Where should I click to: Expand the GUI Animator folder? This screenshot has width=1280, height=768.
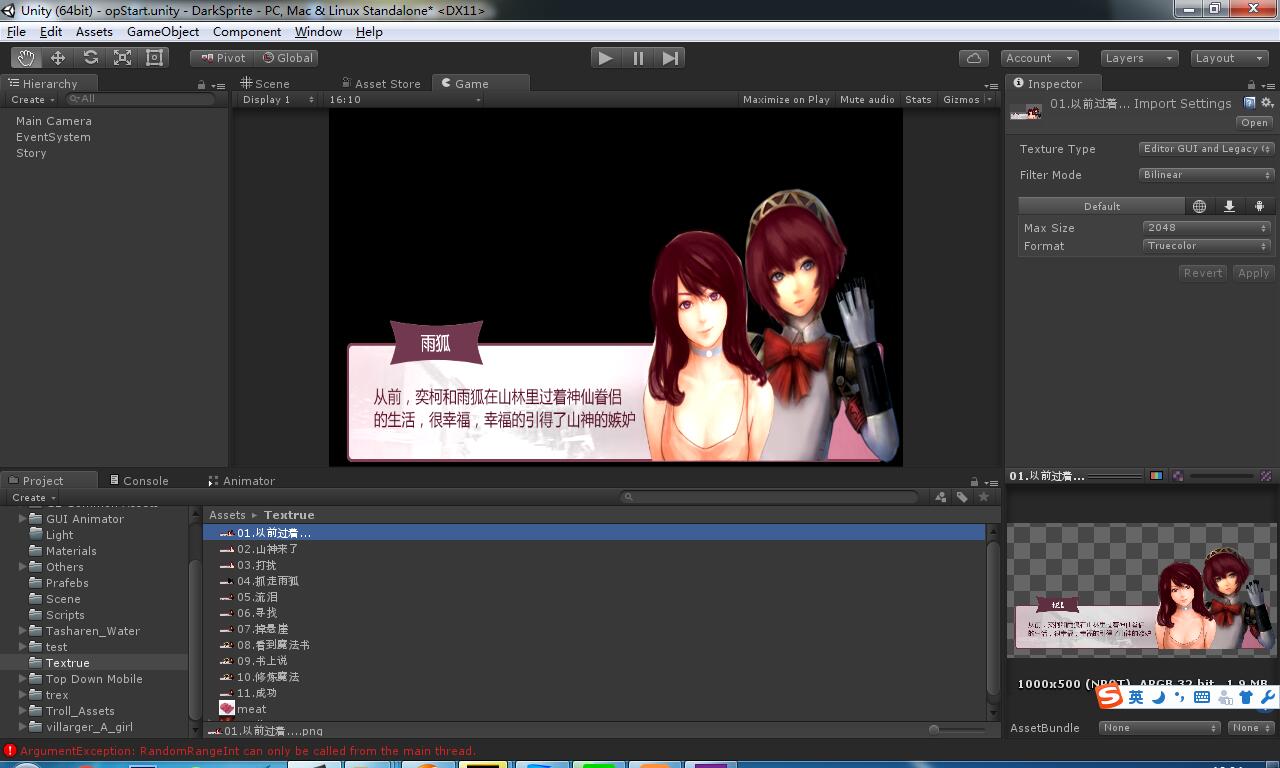click(x=23, y=519)
